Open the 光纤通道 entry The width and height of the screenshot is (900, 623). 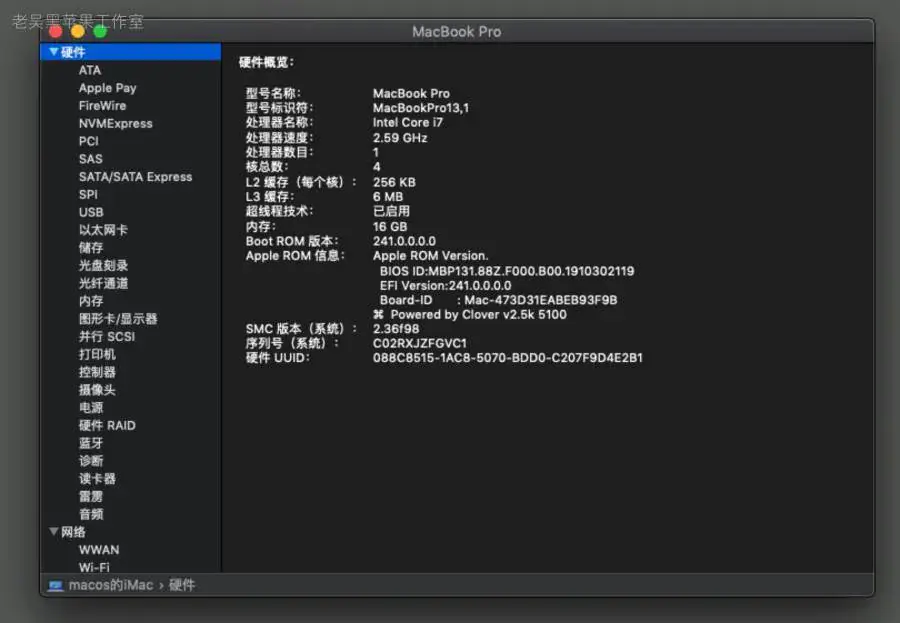(103, 284)
